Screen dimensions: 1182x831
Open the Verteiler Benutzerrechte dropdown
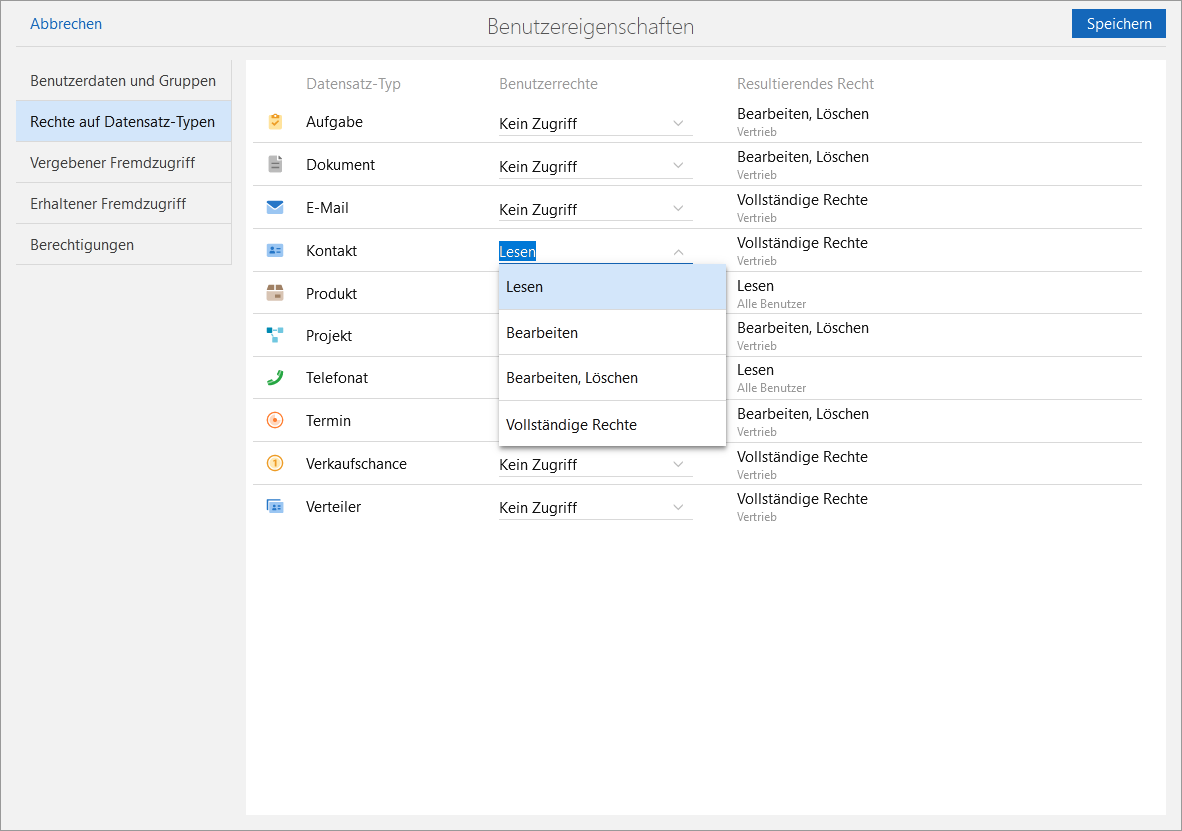pyautogui.click(x=595, y=508)
